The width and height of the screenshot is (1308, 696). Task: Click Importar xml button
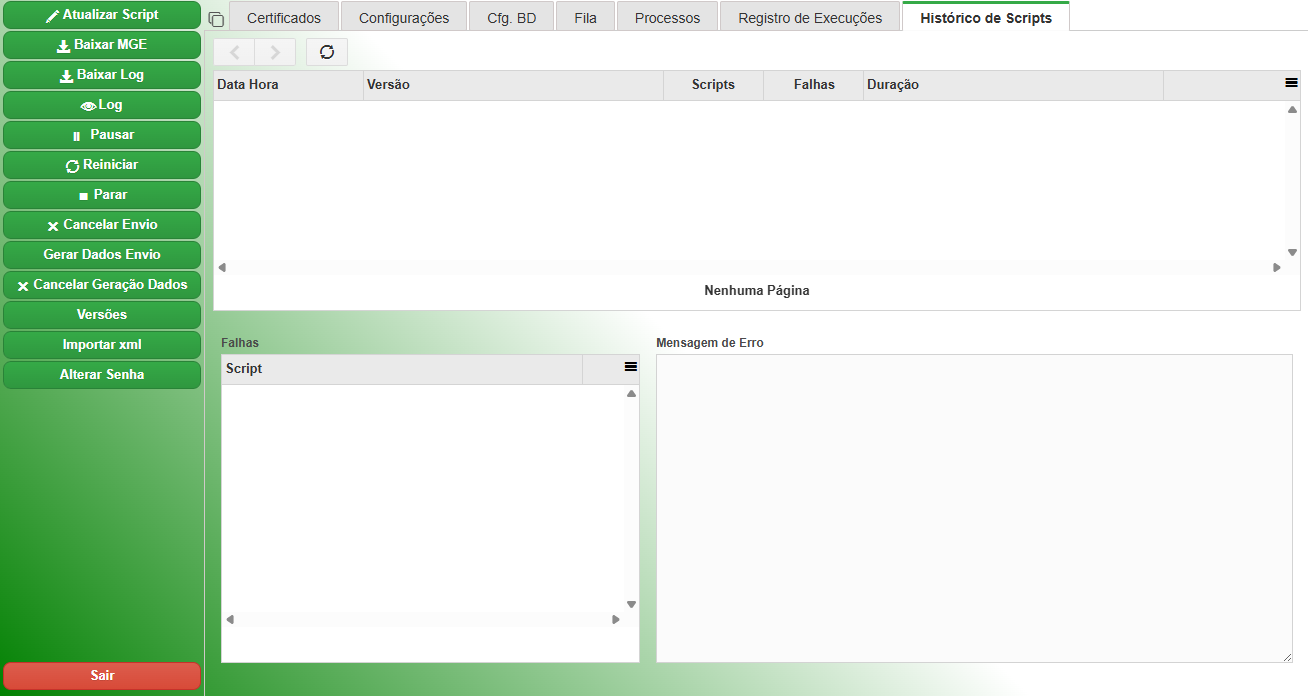coord(102,345)
